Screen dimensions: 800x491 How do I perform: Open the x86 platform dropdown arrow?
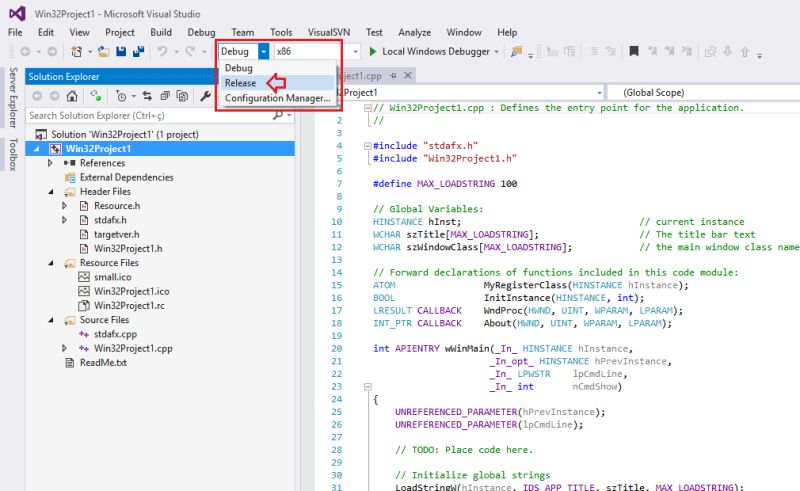point(356,52)
